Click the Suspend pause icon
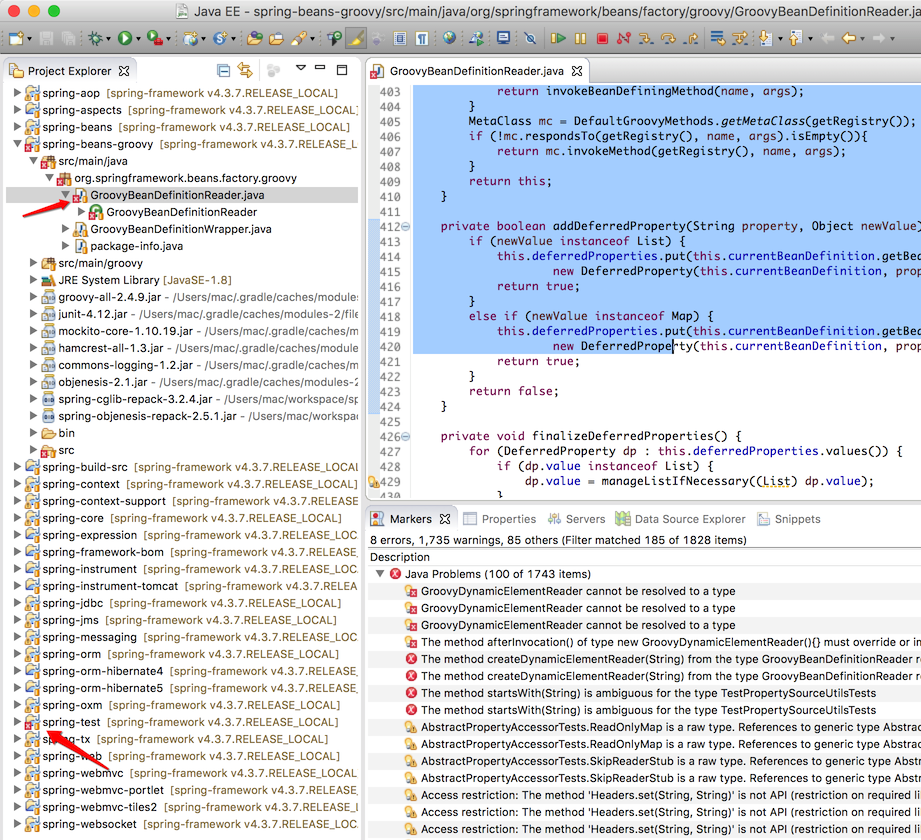 [580, 39]
